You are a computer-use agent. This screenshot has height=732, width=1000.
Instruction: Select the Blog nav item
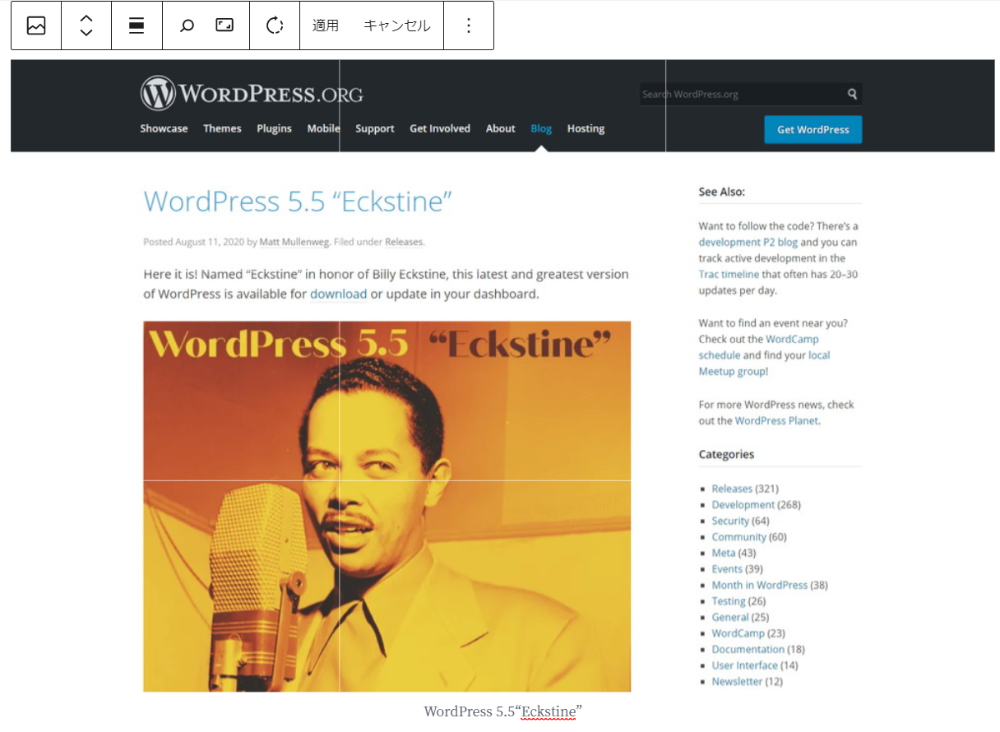[541, 128]
